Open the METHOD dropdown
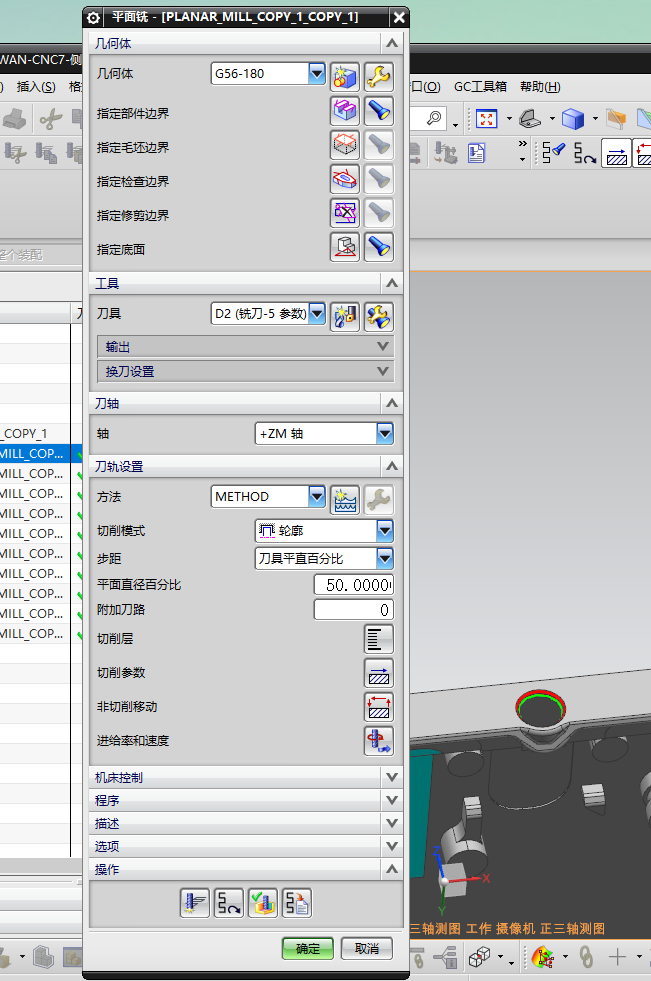 pos(317,497)
